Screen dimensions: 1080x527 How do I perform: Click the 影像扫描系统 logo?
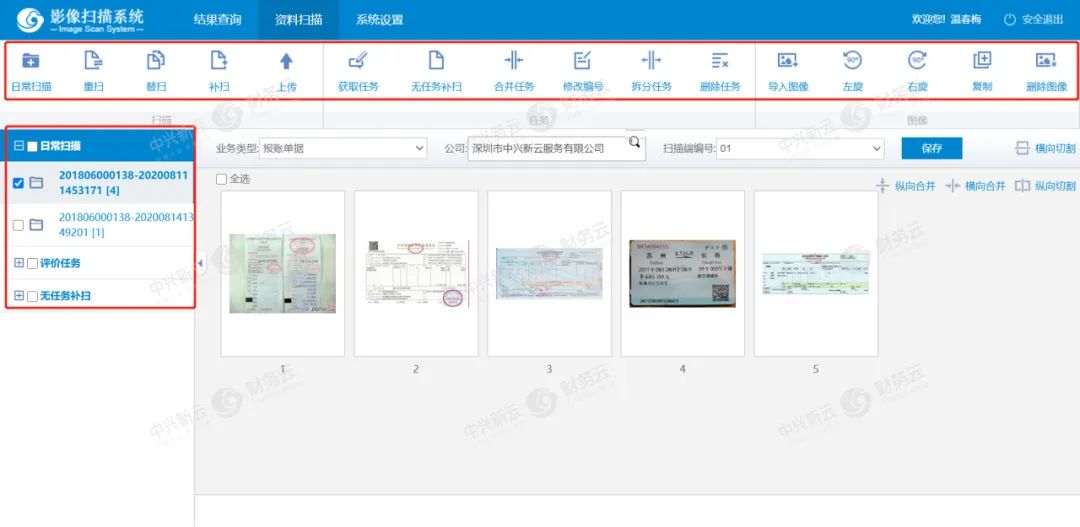point(81,21)
